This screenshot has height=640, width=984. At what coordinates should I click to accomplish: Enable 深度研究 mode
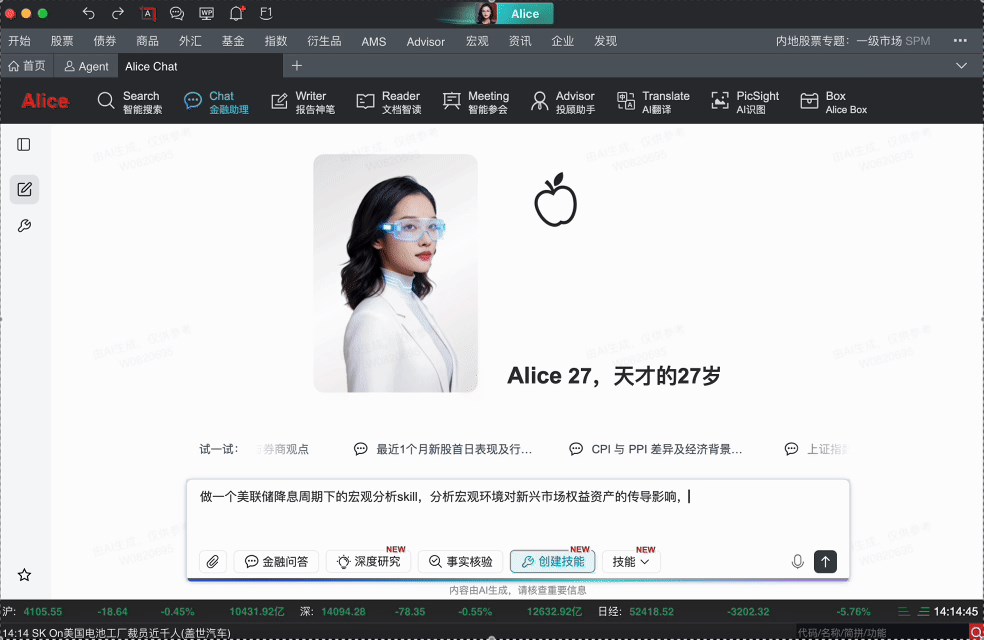tap(368, 562)
